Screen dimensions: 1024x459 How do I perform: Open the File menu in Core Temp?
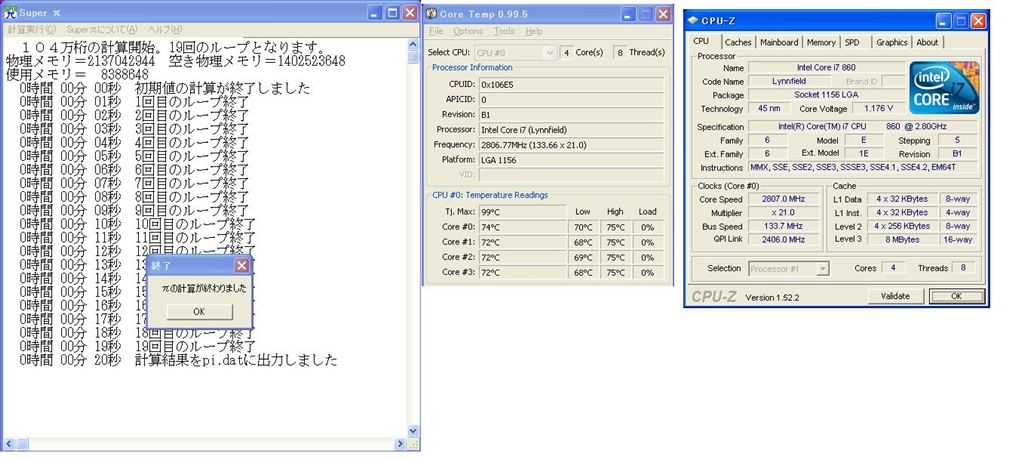(436, 31)
